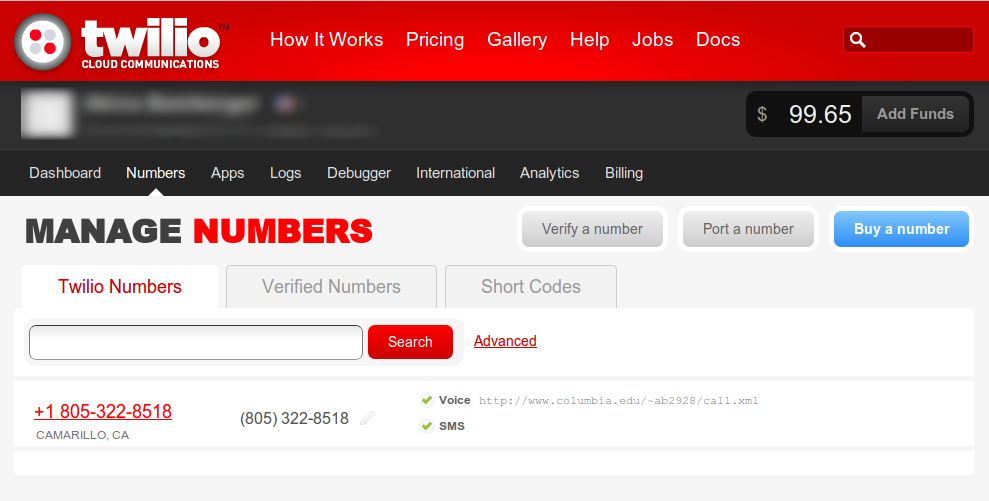Click the green Voice checkmark icon
Image resolution: width=989 pixels, height=501 pixels.
click(x=427, y=400)
